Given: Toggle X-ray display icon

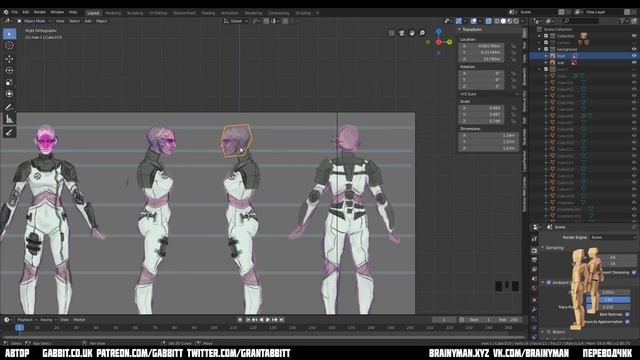Looking at the screenshot, I should 488,21.
